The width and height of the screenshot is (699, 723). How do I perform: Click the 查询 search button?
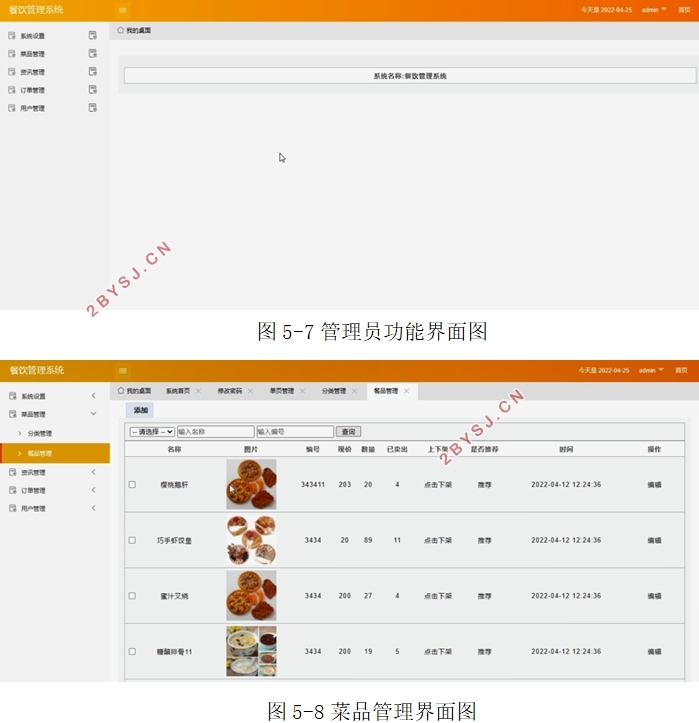point(348,432)
